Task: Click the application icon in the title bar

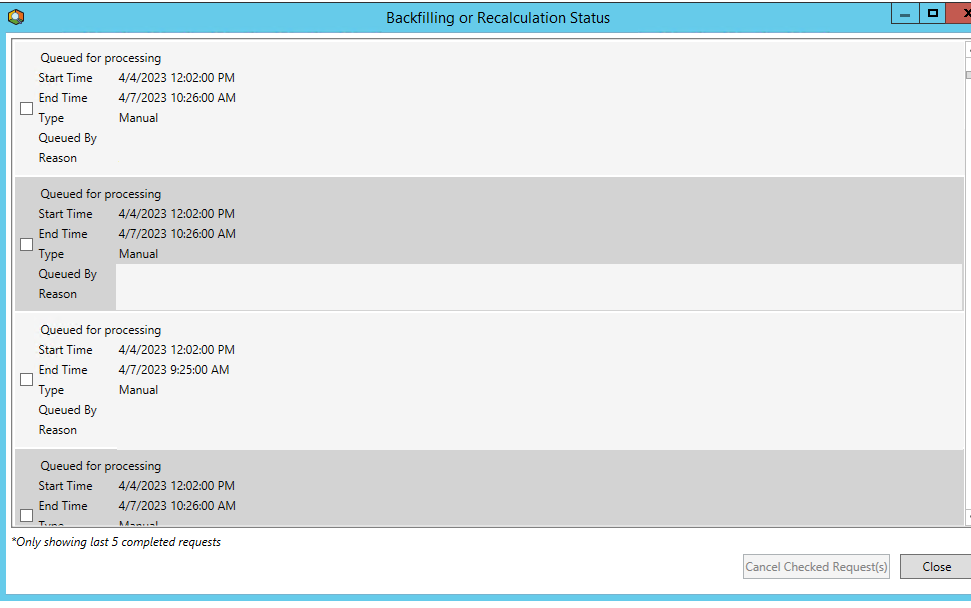Action: coord(15,17)
